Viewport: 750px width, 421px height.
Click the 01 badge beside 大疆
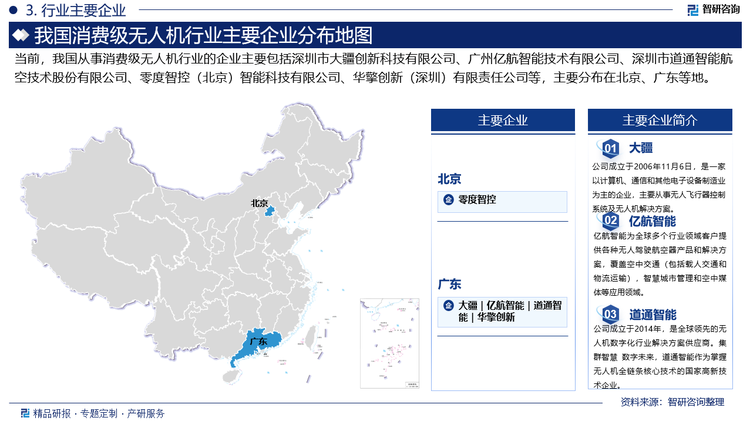tap(610, 148)
